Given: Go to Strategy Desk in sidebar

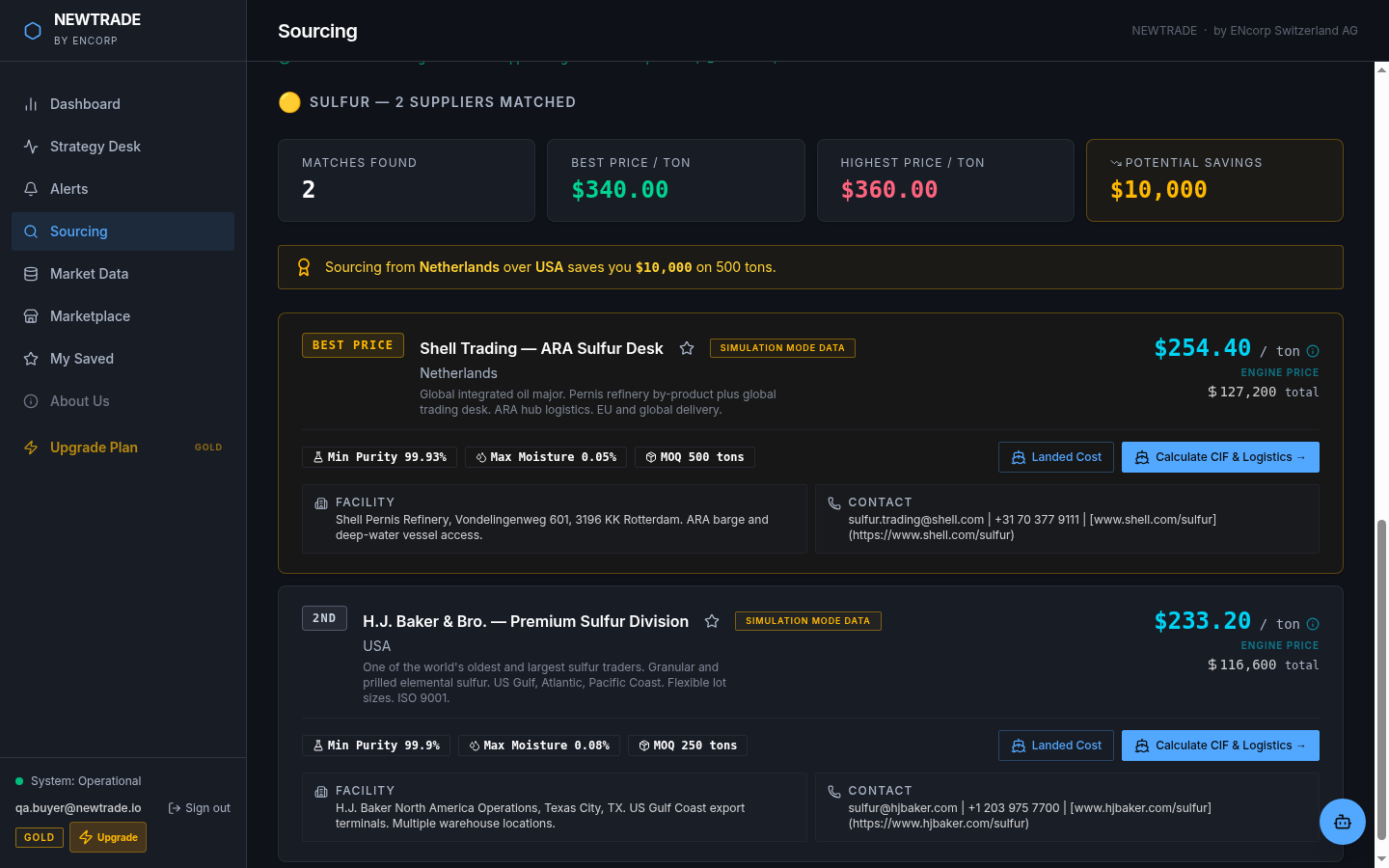Looking at the screenshot, I should (123, 147).
